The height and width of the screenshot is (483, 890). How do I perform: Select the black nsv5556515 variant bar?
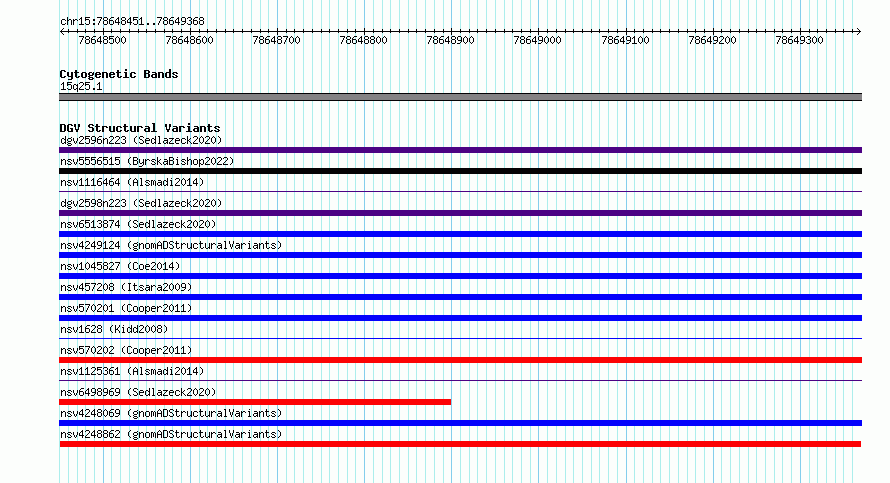pyautogui.click(x=460, y=171)
